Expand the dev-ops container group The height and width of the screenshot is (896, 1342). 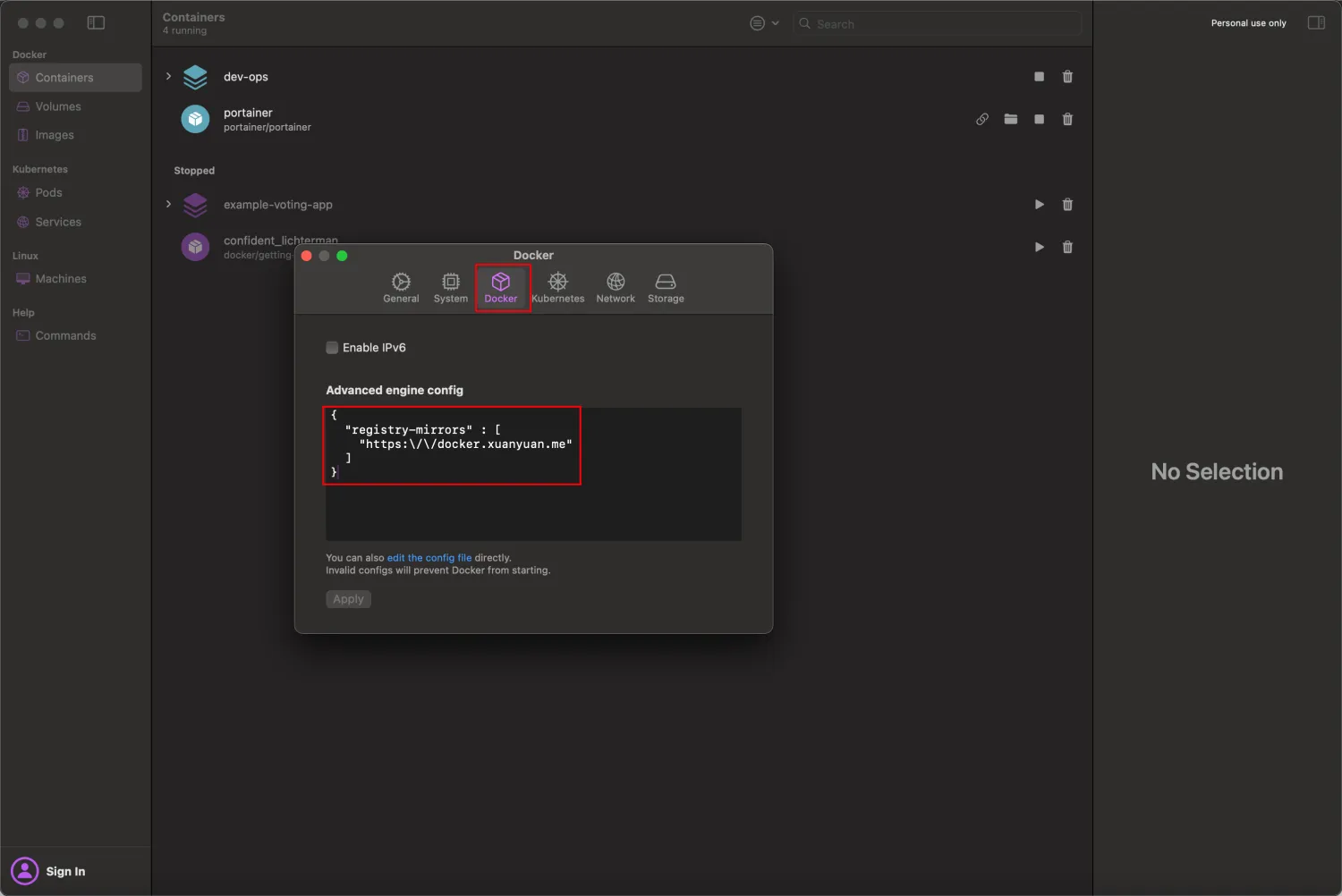168,77
